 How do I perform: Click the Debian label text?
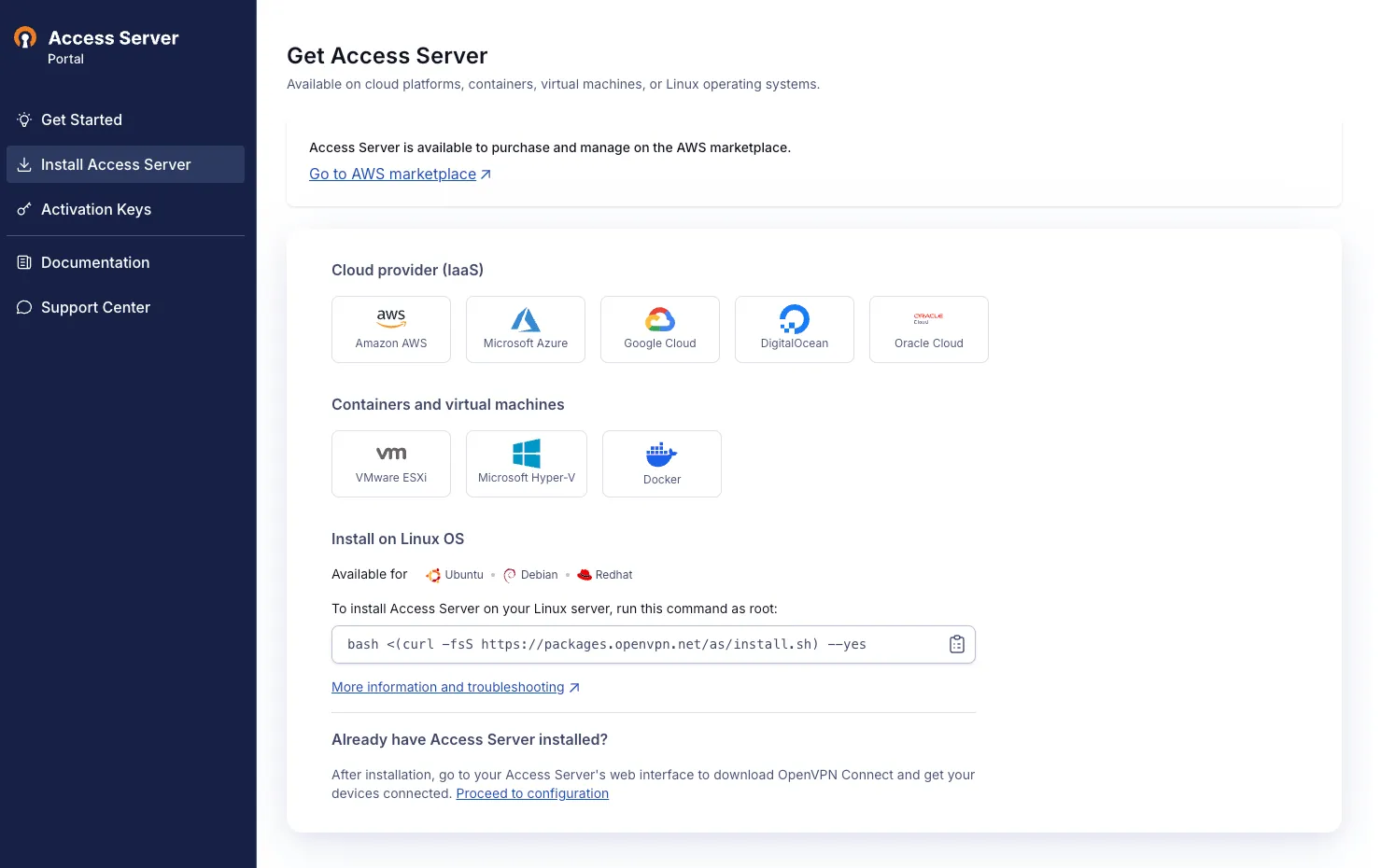coord(540,575)
